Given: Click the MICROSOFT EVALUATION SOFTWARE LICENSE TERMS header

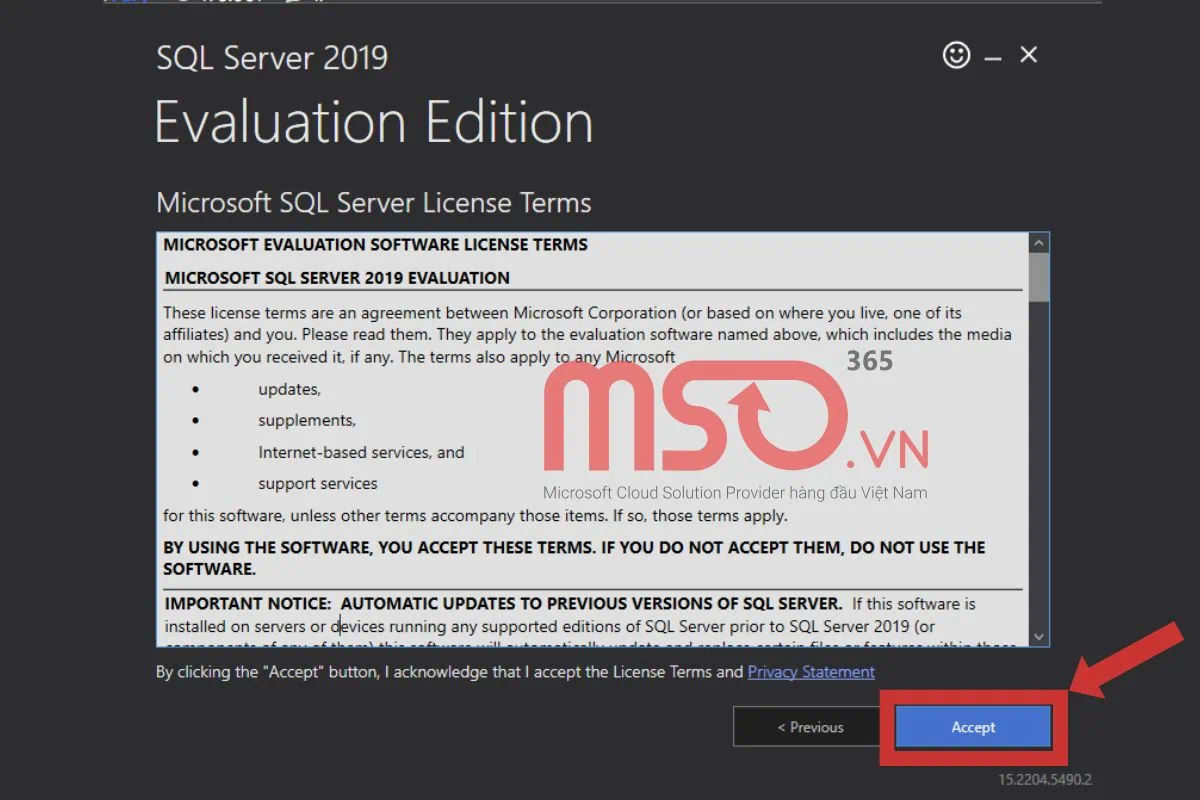Looking at the screenshot, I should (374, 244).
